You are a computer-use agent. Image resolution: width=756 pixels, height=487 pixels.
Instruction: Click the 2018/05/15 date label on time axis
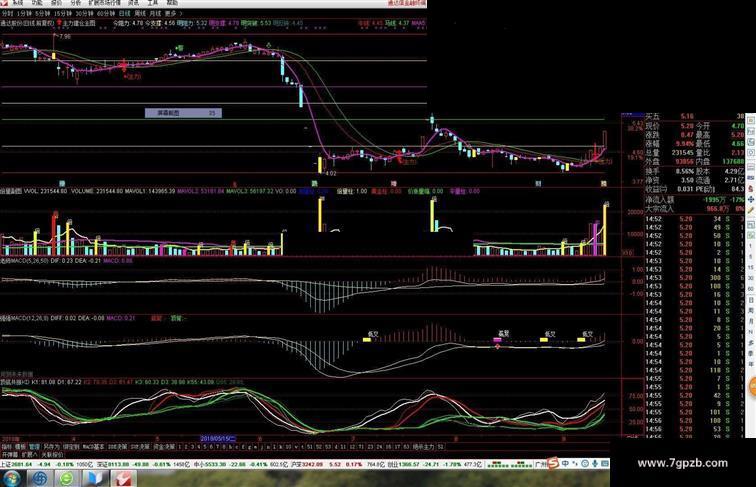click(218, 439)
